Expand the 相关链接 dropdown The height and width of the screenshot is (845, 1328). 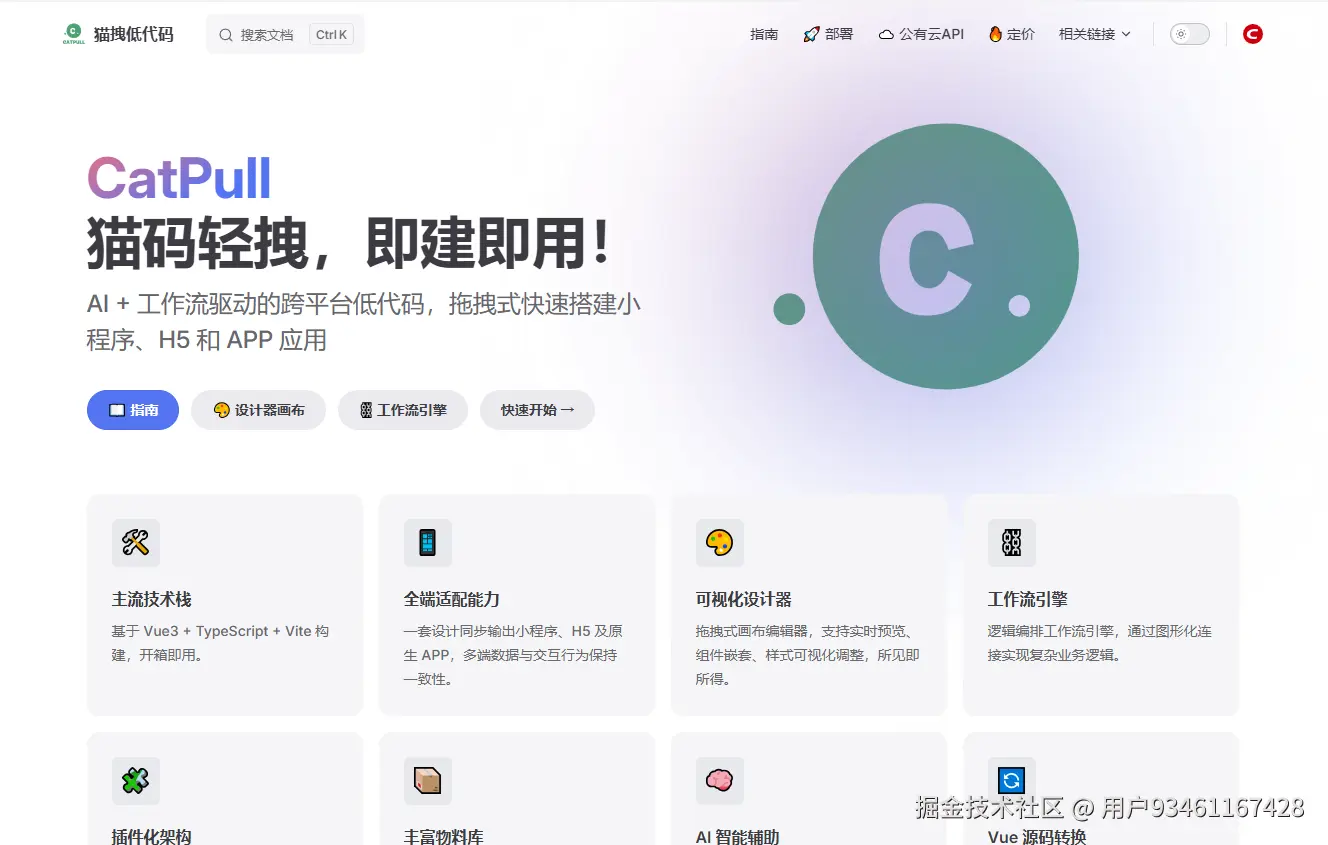click(1095, 34)
